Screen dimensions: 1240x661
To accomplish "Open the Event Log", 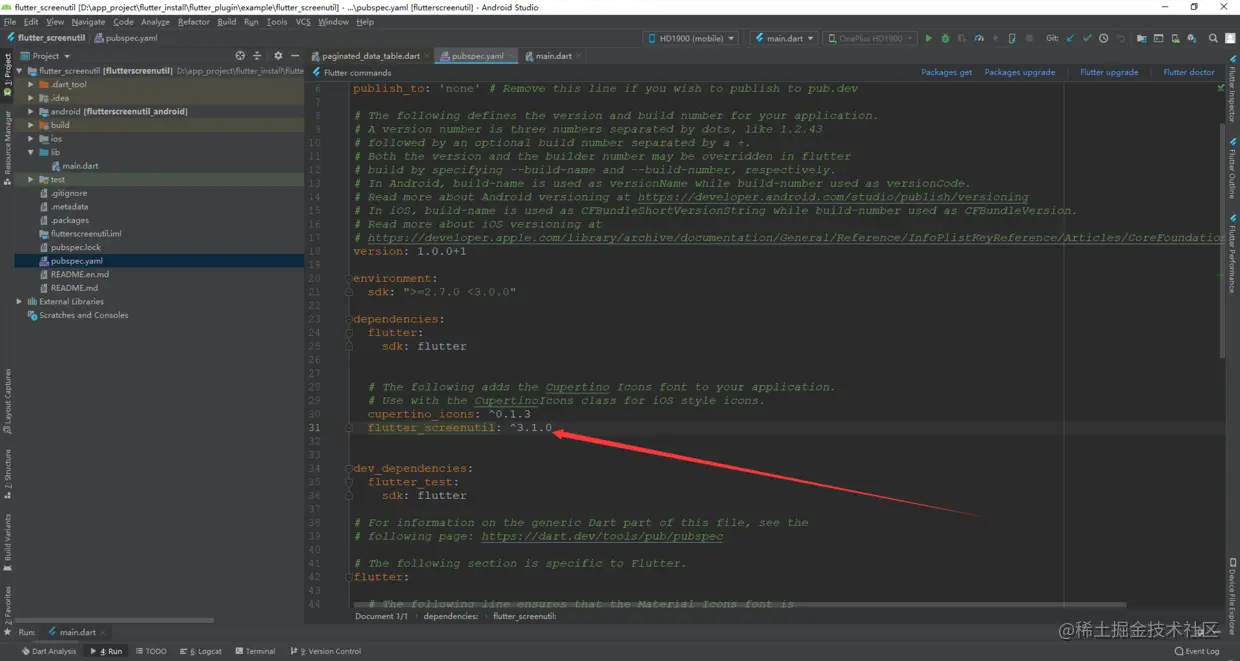I will [1197, 651].
